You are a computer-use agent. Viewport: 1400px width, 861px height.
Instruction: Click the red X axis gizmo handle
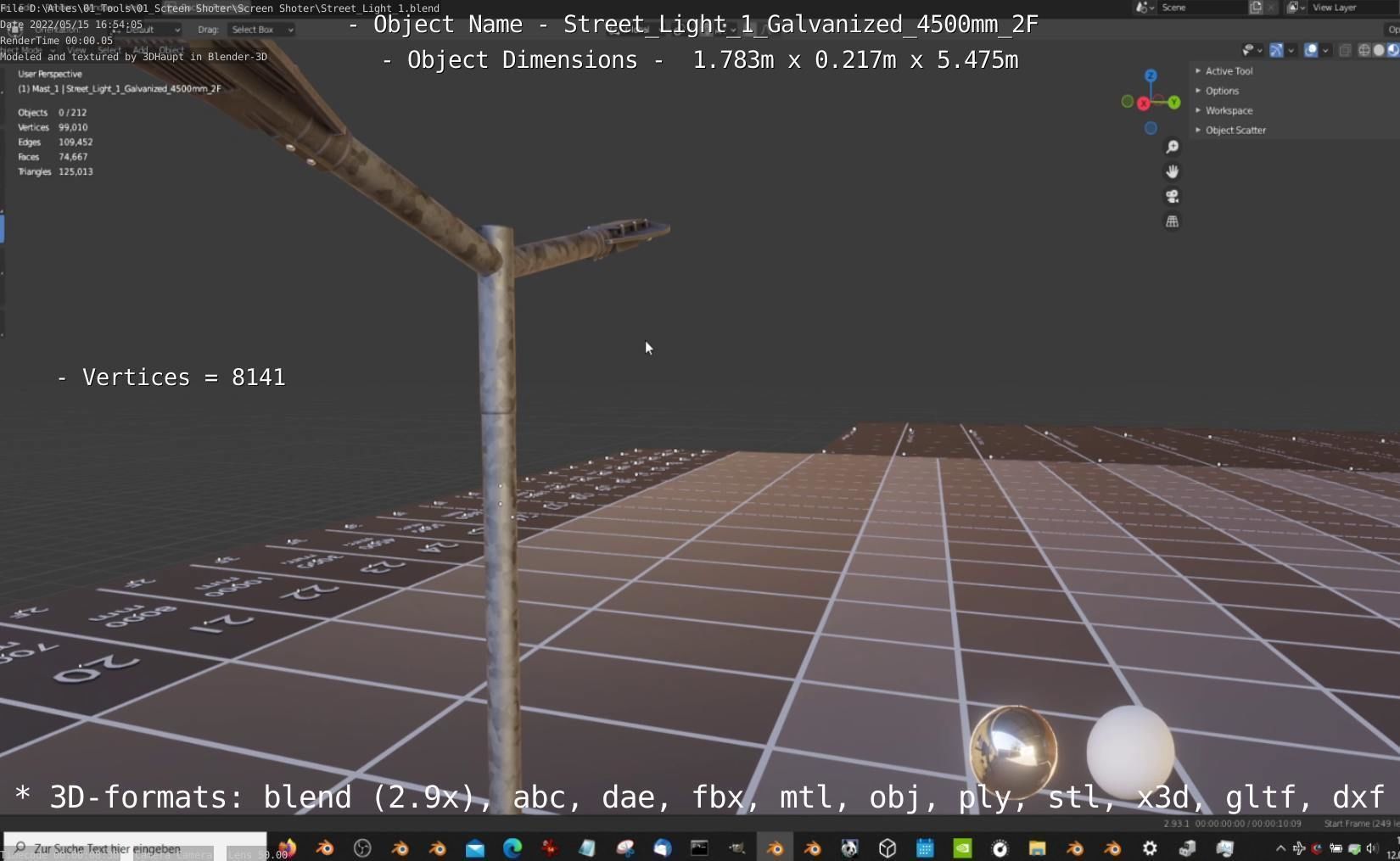pos(1143,103)
